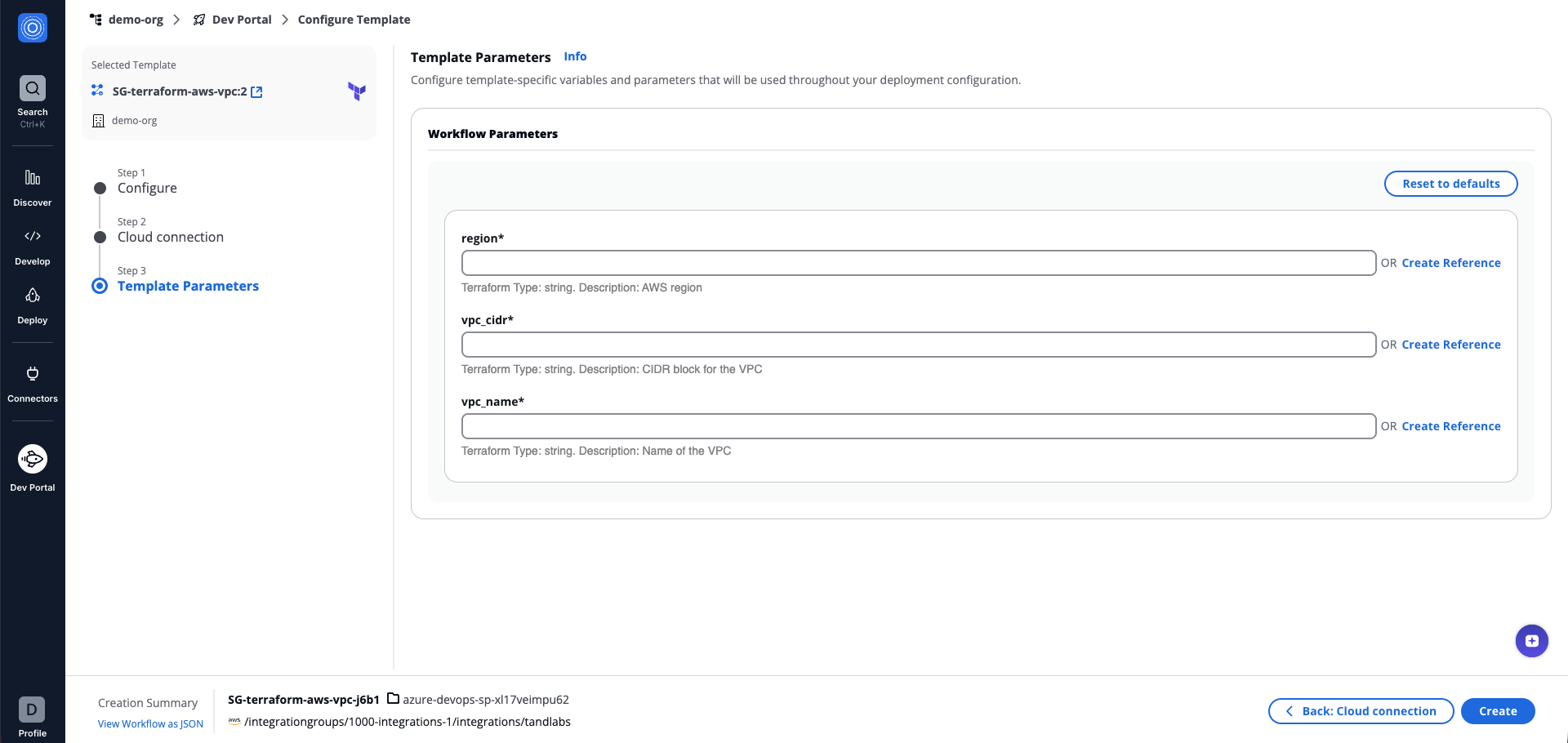This screenshot has height=743, width=1568.
Task: Open View Workflow as JSON
Action: [x=149, y=723]
